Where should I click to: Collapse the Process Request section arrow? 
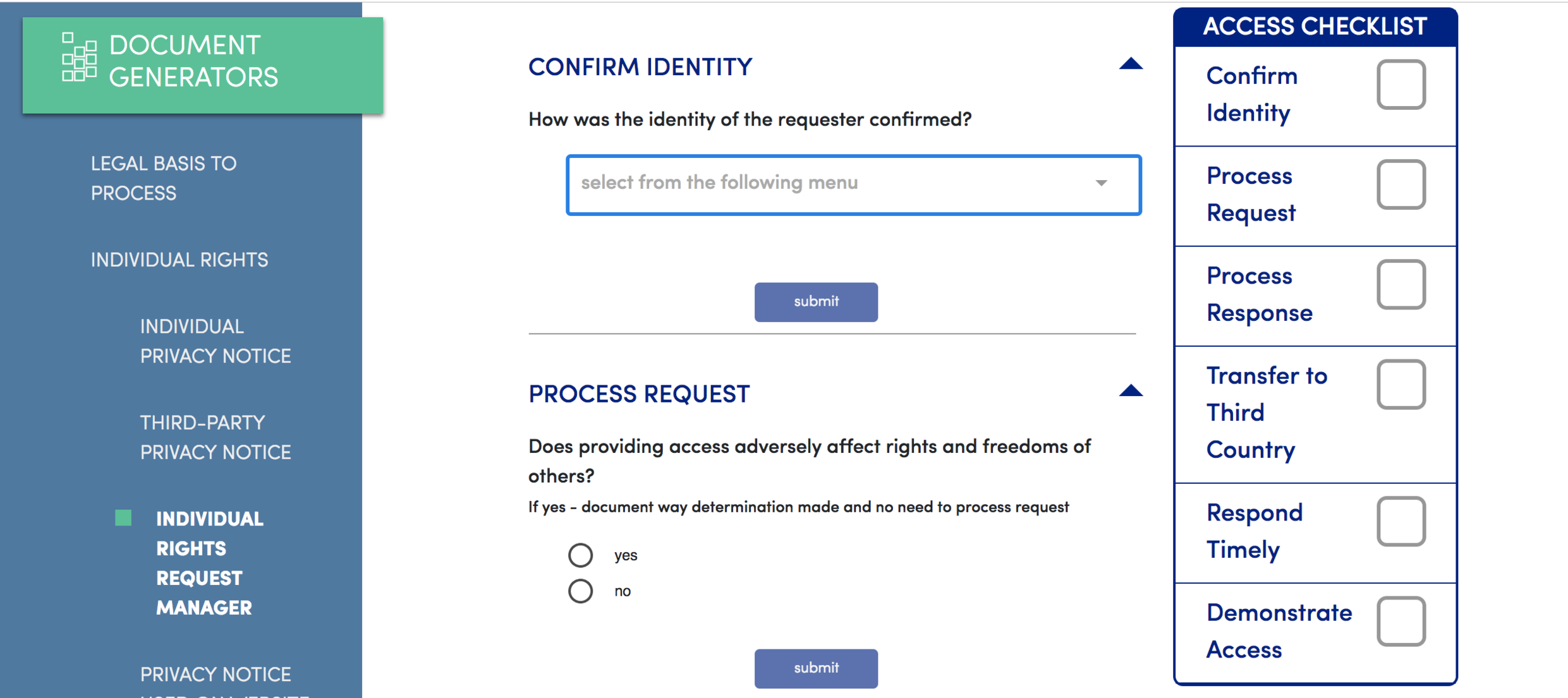[x=1130, y=391]
